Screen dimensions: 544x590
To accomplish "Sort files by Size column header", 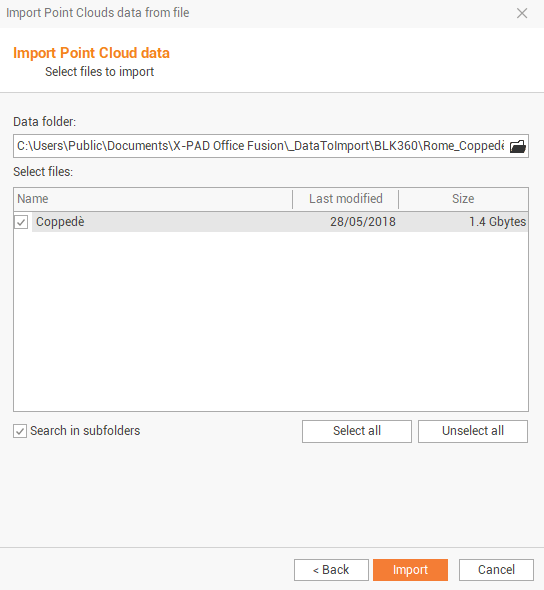I will 463,199.
